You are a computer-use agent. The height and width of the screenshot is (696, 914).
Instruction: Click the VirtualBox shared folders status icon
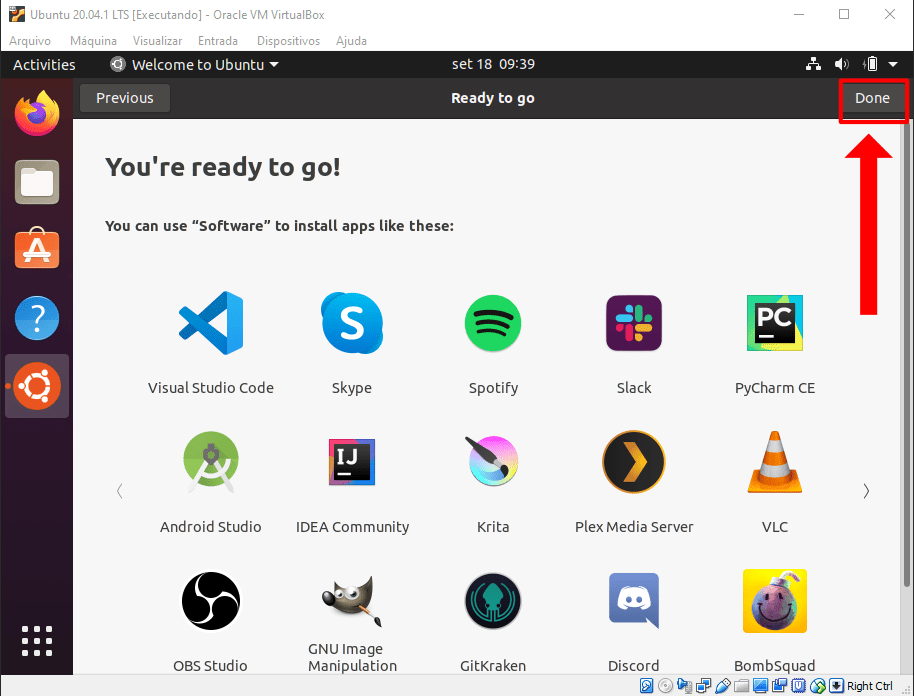coord(741,686)
